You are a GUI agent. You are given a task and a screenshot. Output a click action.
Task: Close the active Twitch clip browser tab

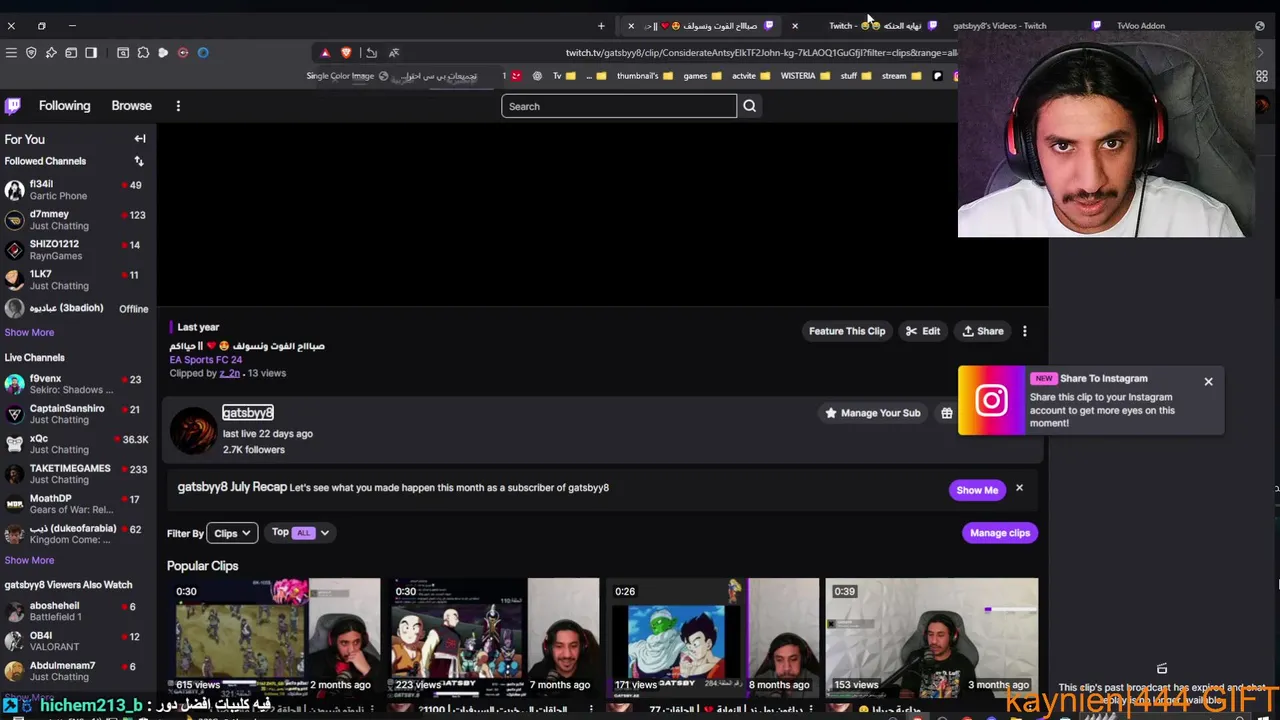coord(631,26)
